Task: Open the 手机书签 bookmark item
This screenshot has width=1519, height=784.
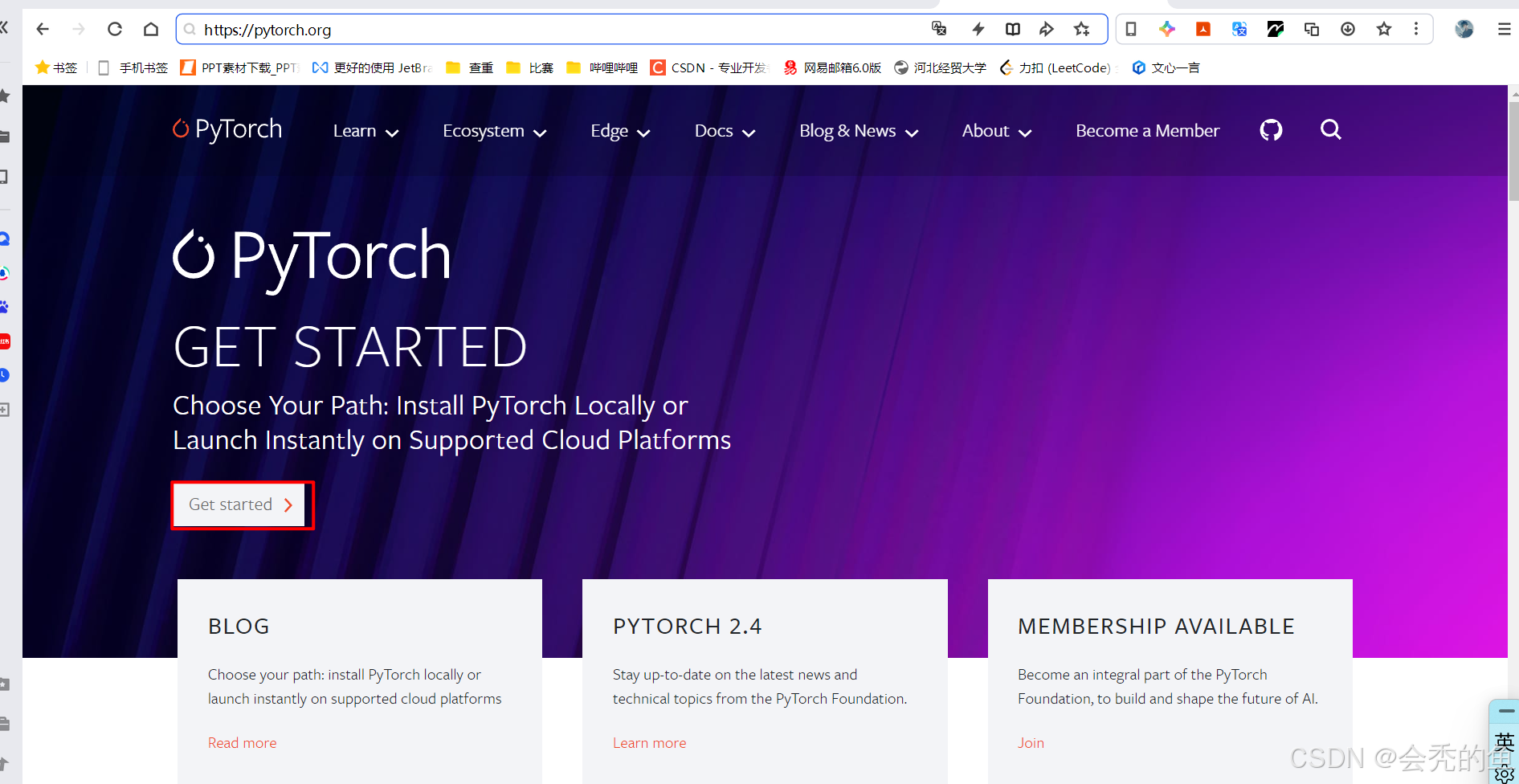Action: (x=133, y=67)
